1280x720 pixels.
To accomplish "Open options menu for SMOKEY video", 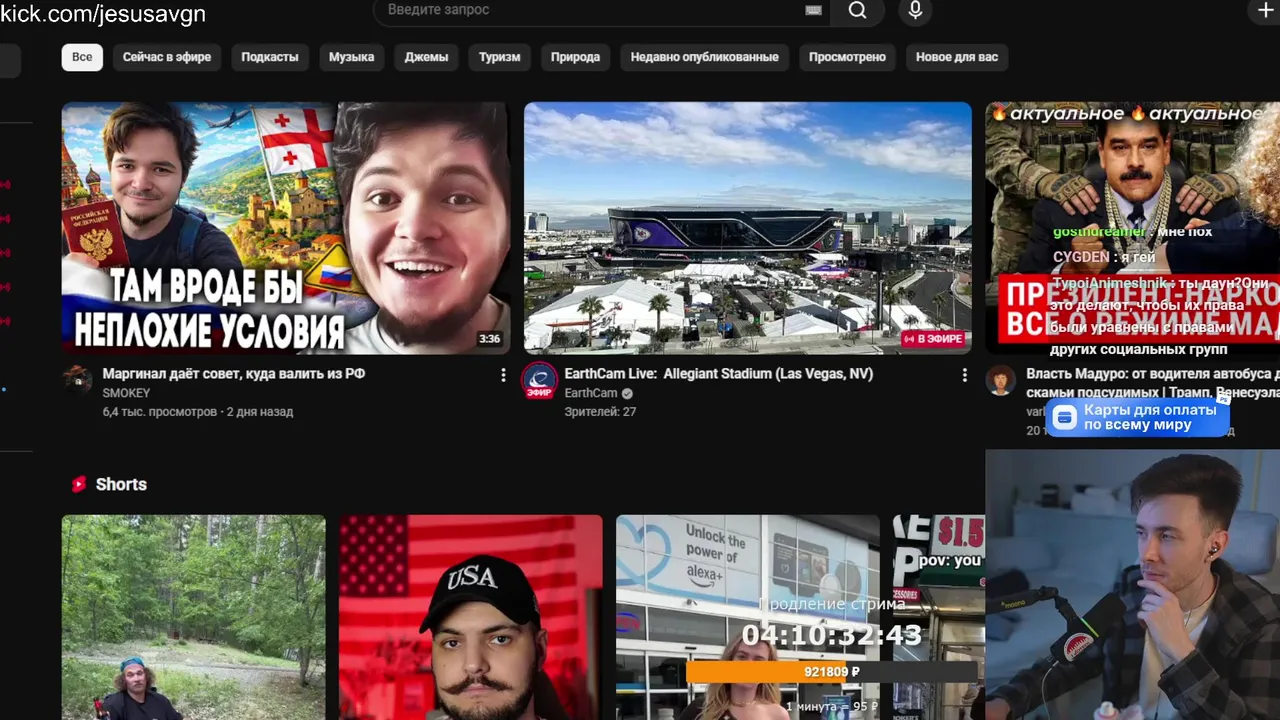I will point(503,375).
